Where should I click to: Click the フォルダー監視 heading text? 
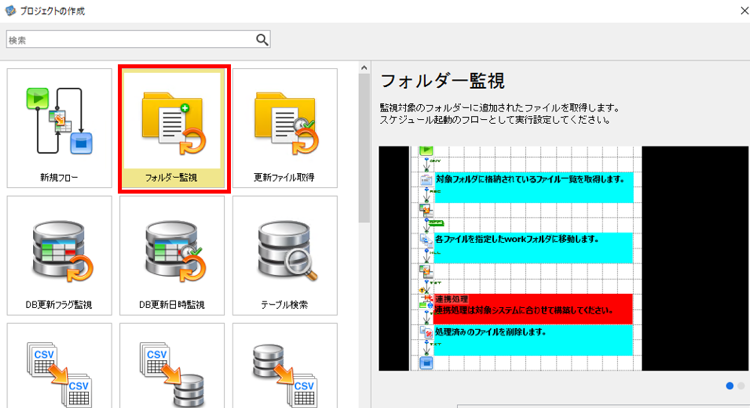442,81
